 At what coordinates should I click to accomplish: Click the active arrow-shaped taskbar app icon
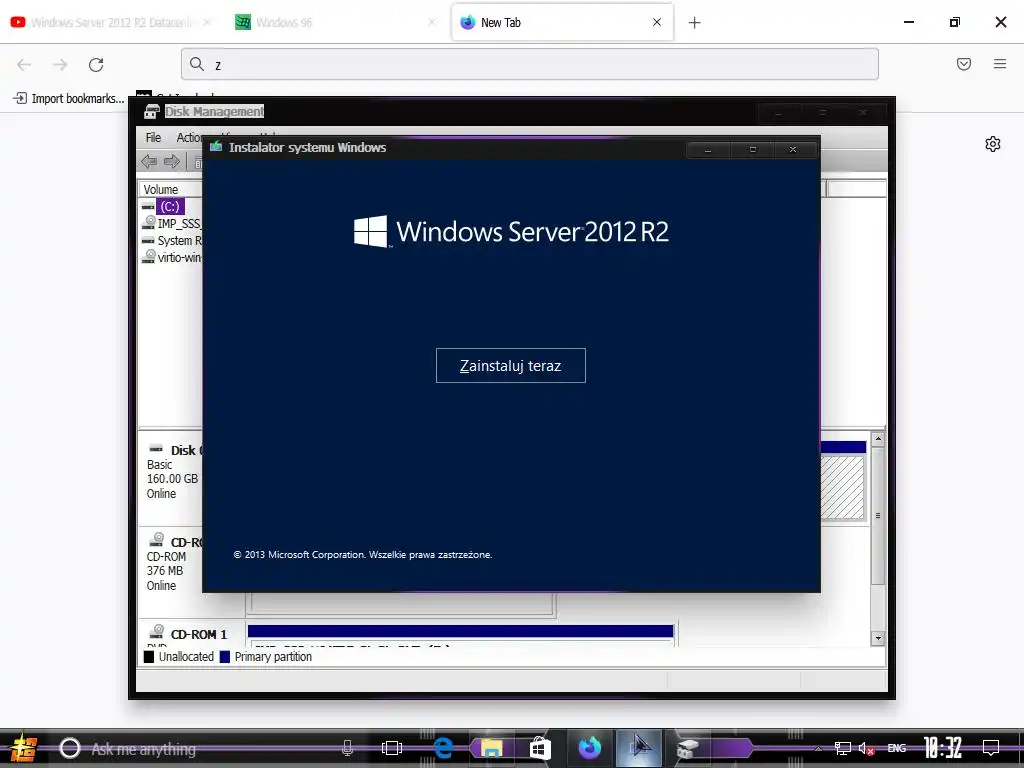pos(639,748)
